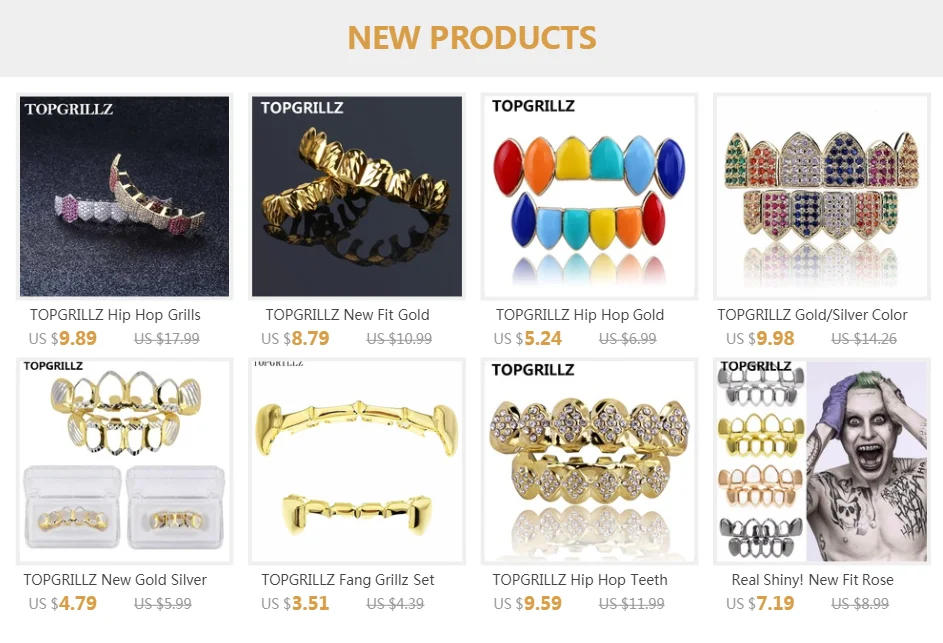Open the gold iced-out teeth grillz image

(589, 461)
